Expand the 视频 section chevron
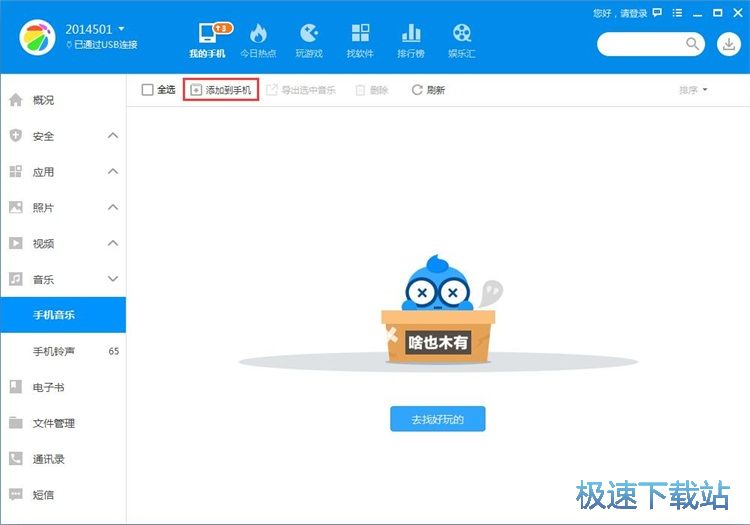Image resolution: width=750 pixels, height=525 pixels. 113,243
